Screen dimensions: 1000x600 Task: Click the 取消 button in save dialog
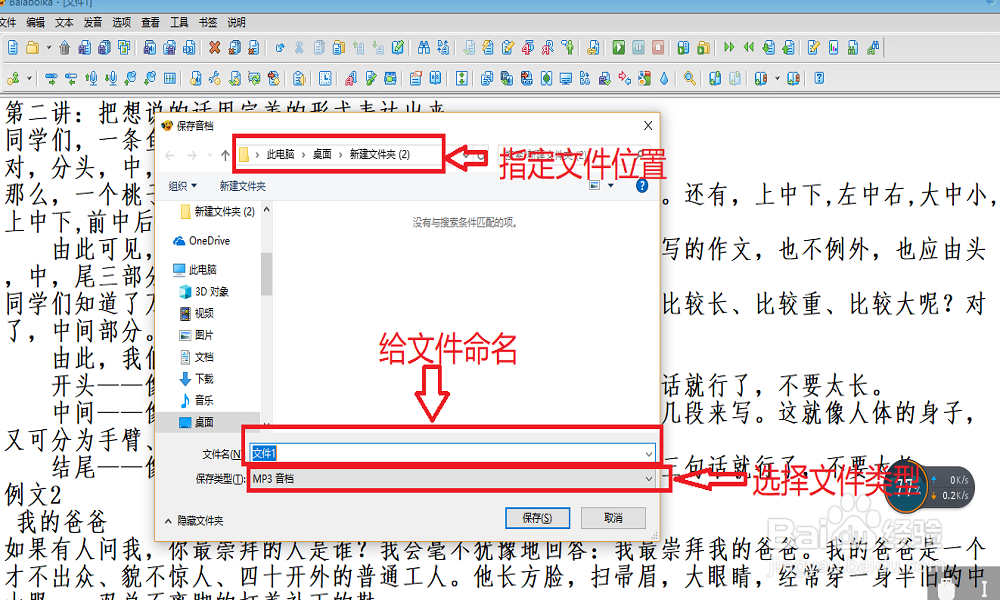(613, 518)
